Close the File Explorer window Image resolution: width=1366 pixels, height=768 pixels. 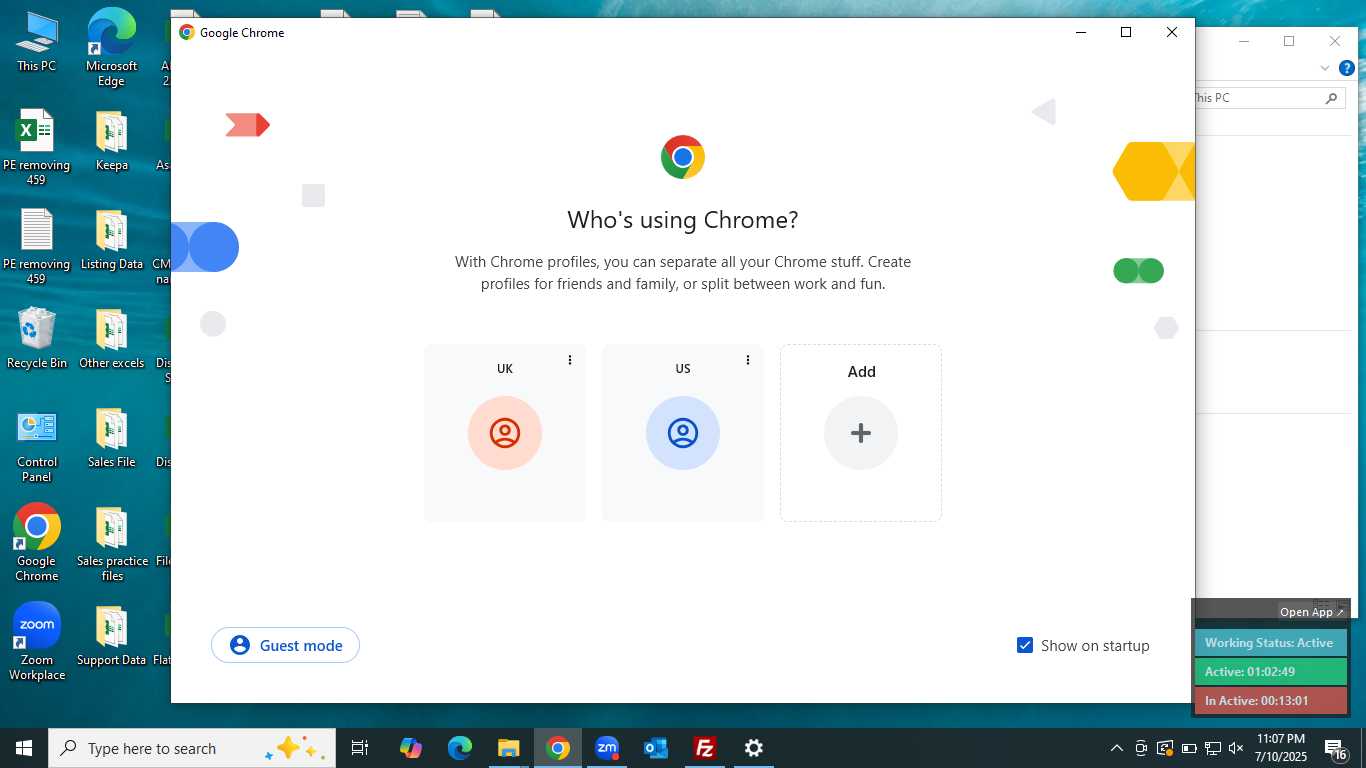1334,41
